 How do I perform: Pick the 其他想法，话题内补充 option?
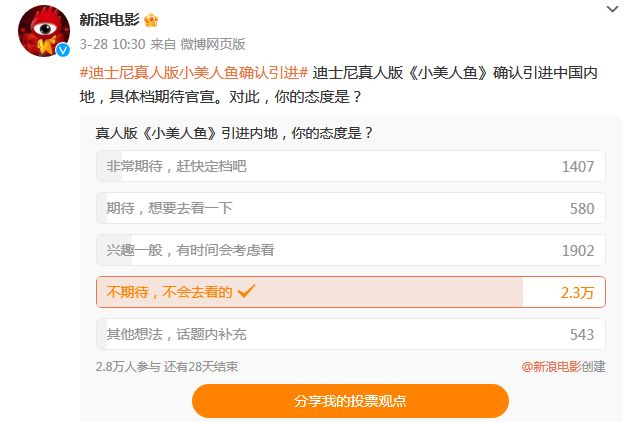(350, 334)
